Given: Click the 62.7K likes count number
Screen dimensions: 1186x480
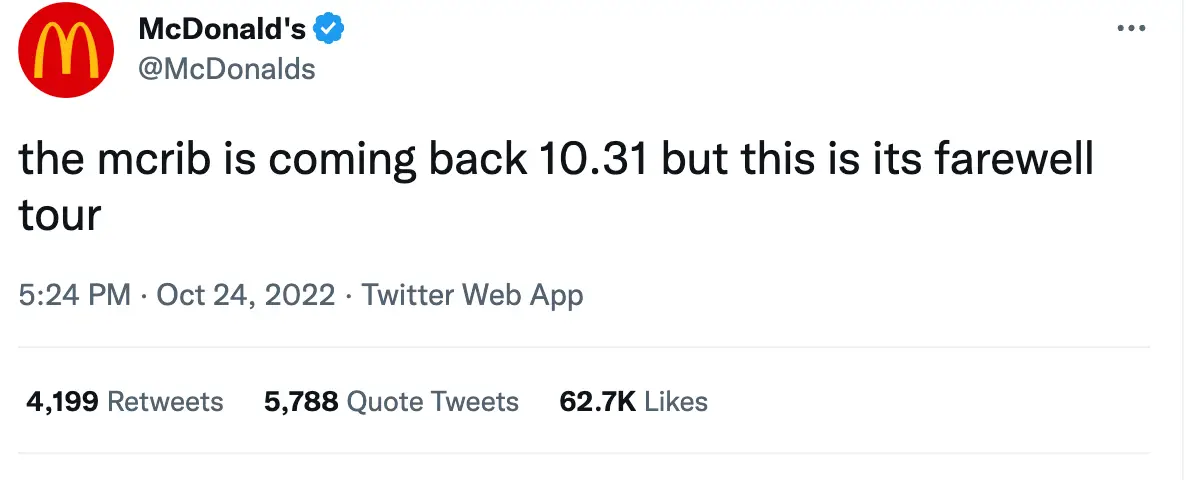Looking at the screenshot, I should (x=598, y=402).
